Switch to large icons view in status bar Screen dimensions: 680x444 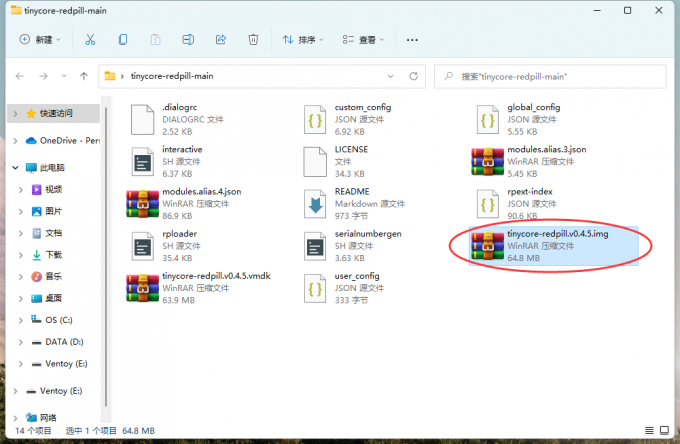pos(664,431)
